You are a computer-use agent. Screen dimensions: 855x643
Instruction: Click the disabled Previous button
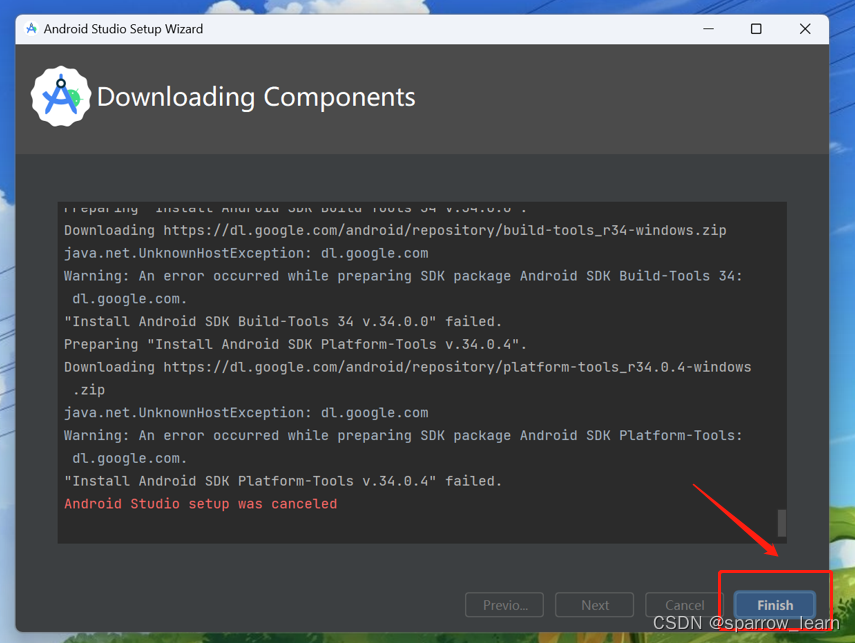point(504,605)
